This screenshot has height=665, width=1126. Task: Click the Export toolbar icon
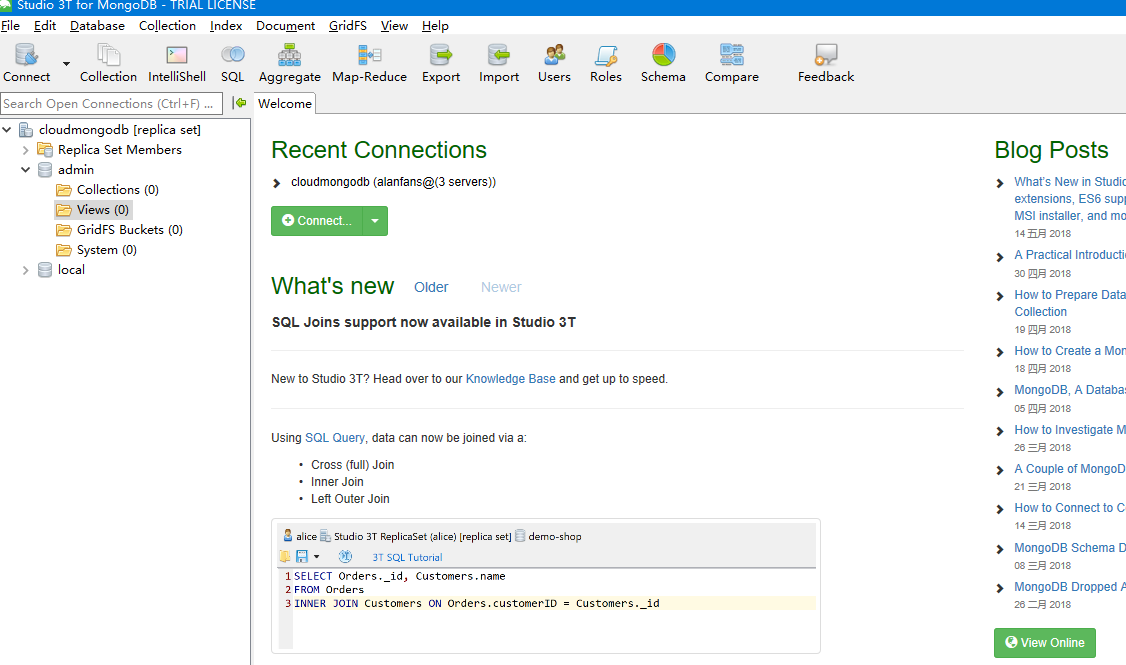point(440,63)
